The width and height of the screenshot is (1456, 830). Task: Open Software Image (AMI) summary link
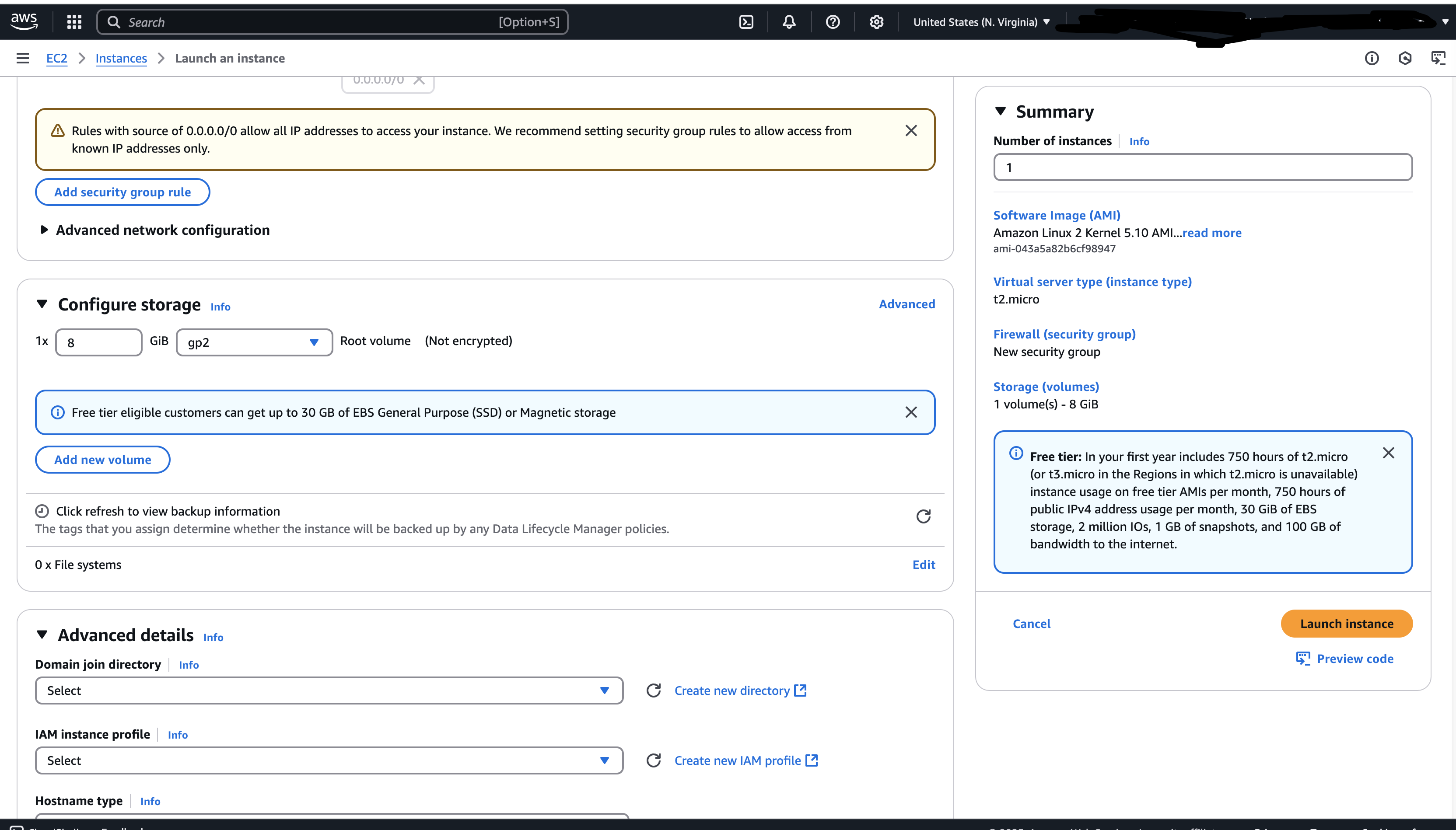pos(1056,215)
